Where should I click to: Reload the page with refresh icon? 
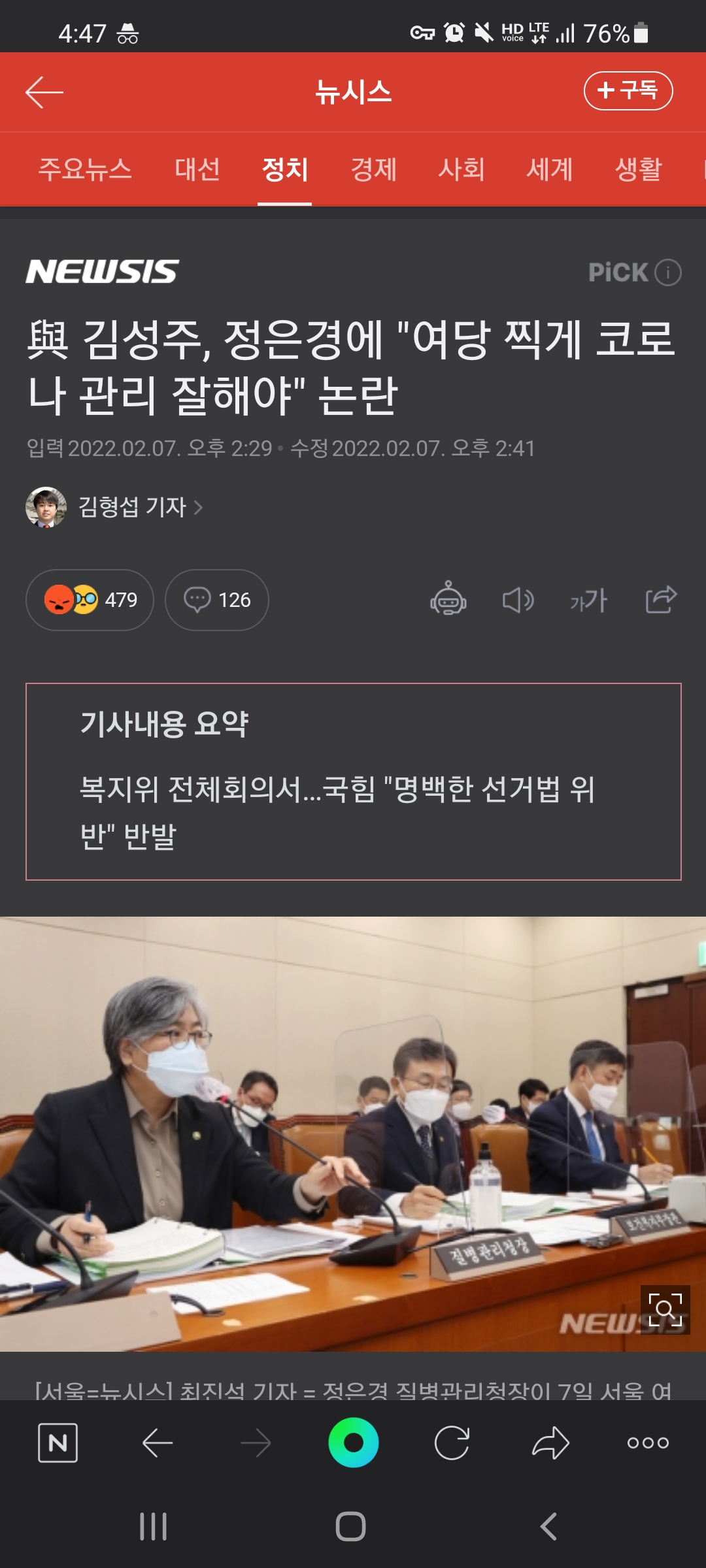[x=452, y=1443]
